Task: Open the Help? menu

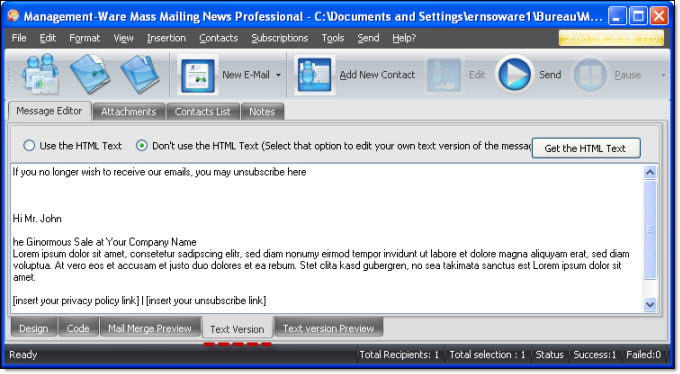Action: pyautogui.click(x=404, y=38)
